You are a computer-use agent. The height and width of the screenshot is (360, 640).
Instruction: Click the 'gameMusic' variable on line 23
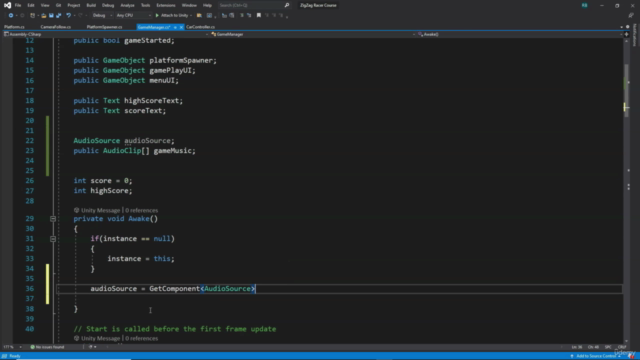172,151
